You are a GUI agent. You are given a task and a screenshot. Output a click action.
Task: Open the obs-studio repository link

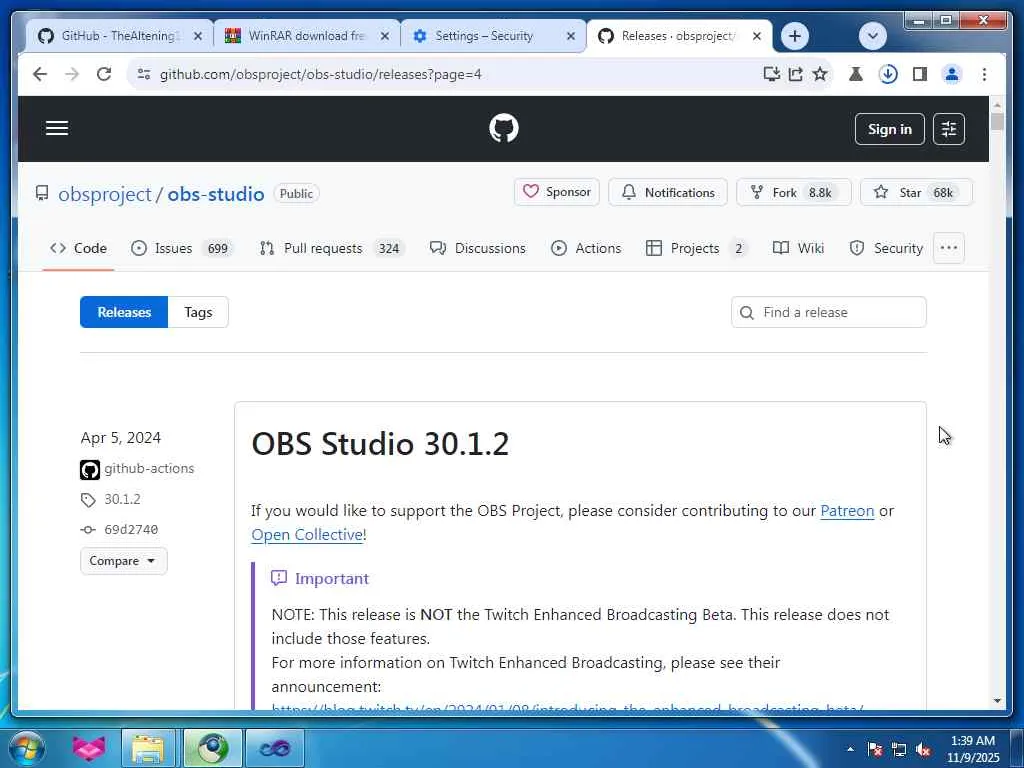(216, 194)
